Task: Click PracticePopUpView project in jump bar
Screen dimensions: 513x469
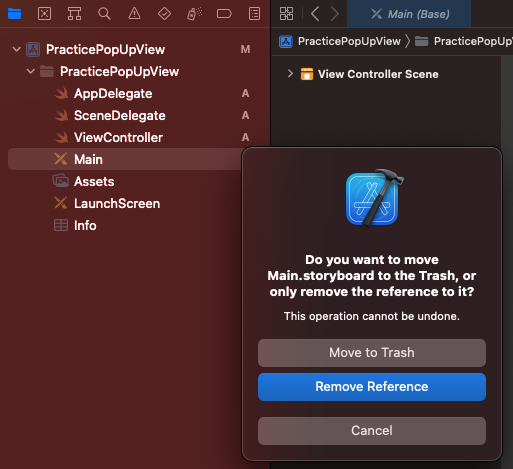Action: click(x=340, y=41)
